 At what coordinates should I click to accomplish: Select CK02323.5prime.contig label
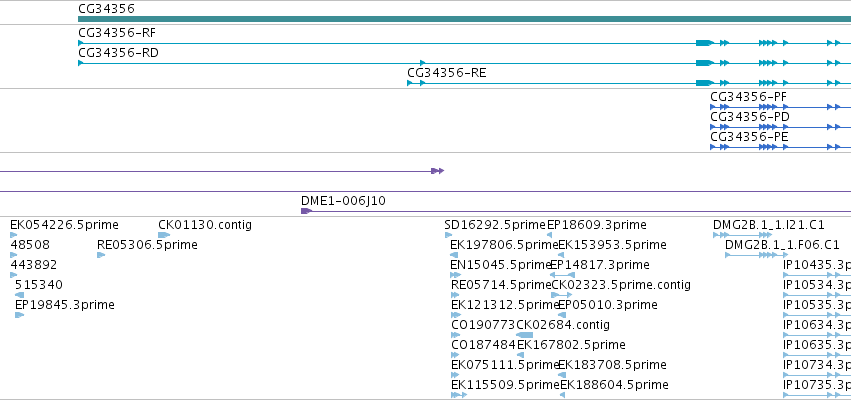point(621,285)
